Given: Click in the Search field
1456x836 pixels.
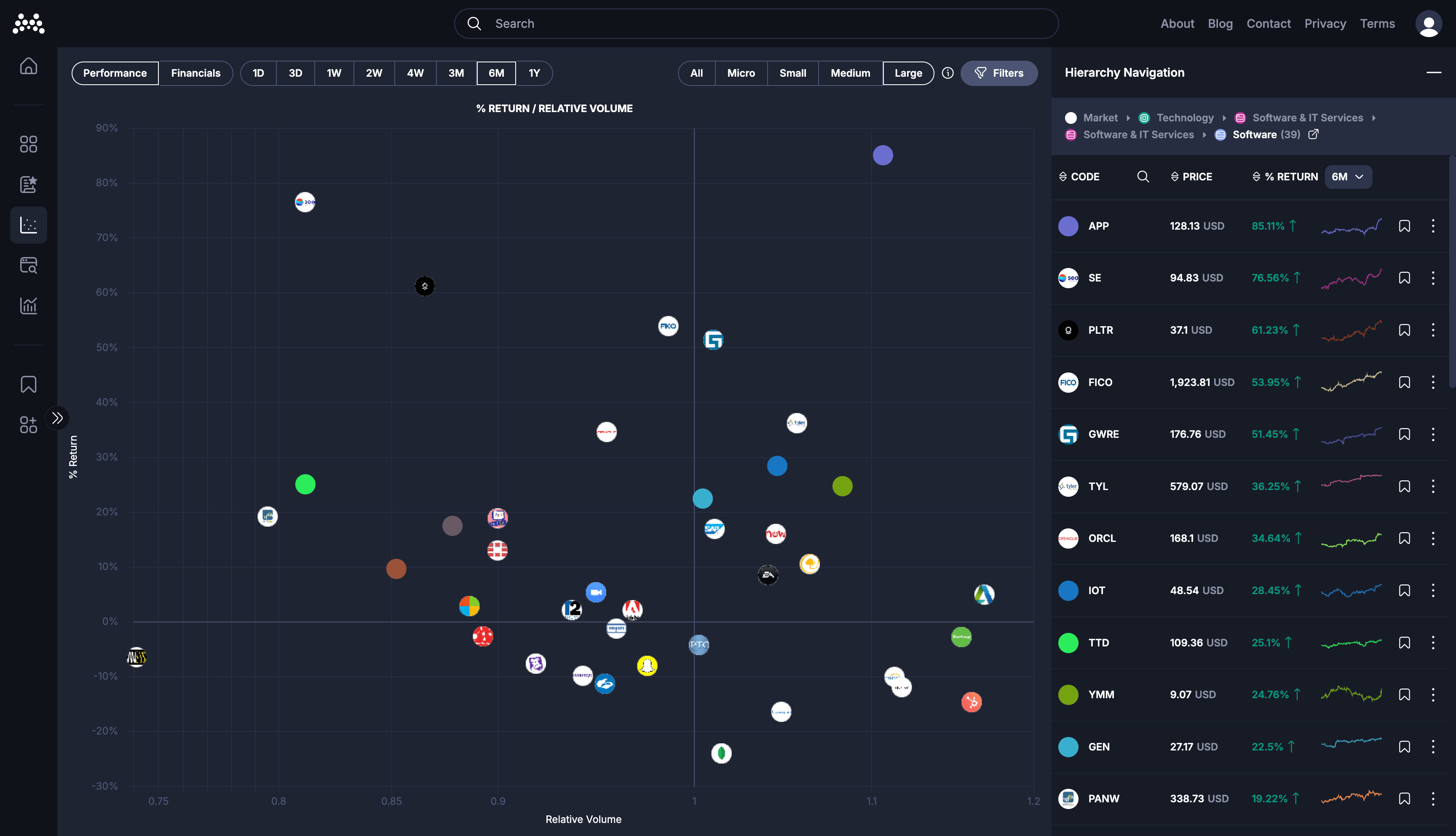Looking at the screenshot, I should point(756,24).
